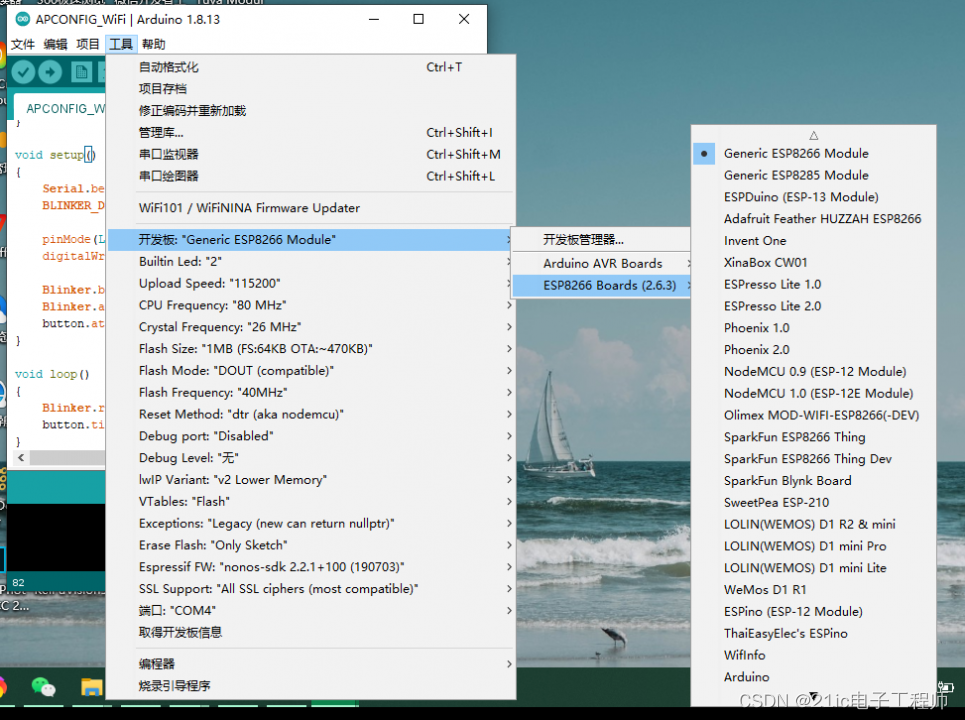Click the Verify checkmark toolbar icon
The height and width of the screenshot is (720, 965).
23,72
